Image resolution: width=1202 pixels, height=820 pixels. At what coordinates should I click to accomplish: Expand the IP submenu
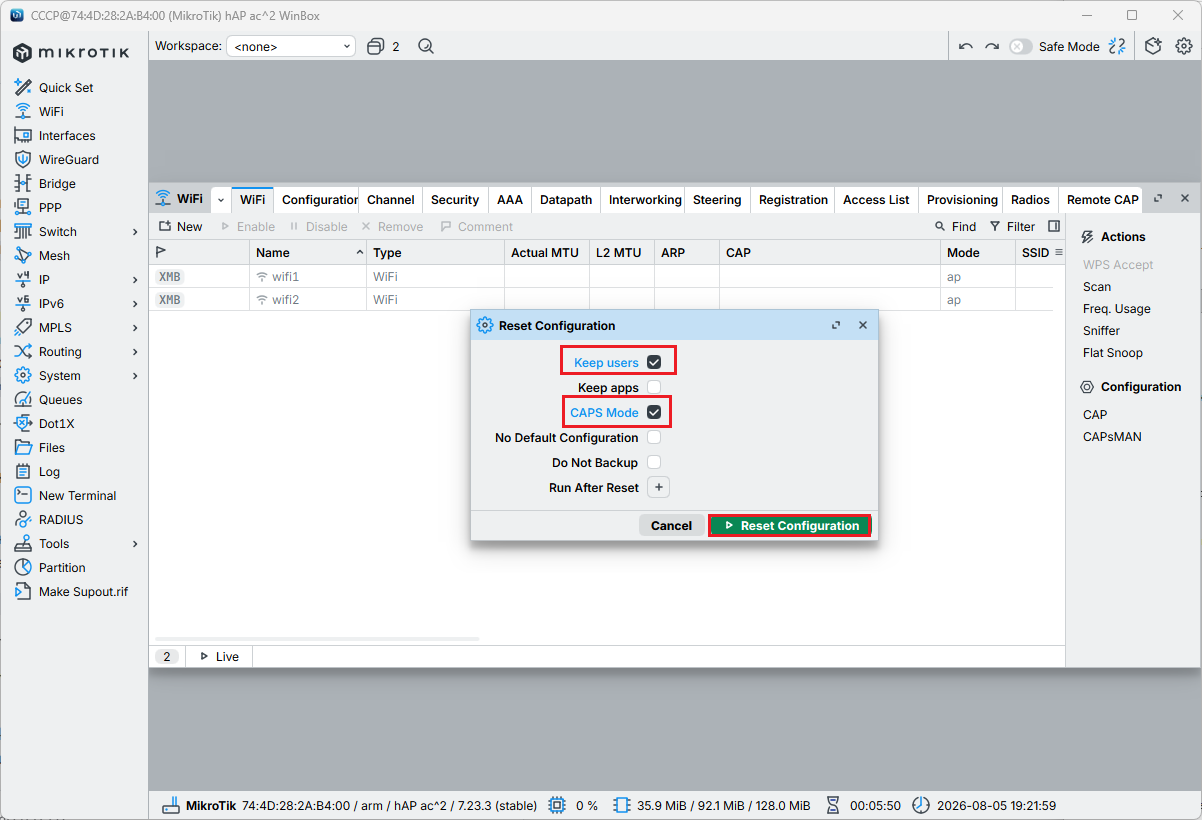click(x=135, y=280)
